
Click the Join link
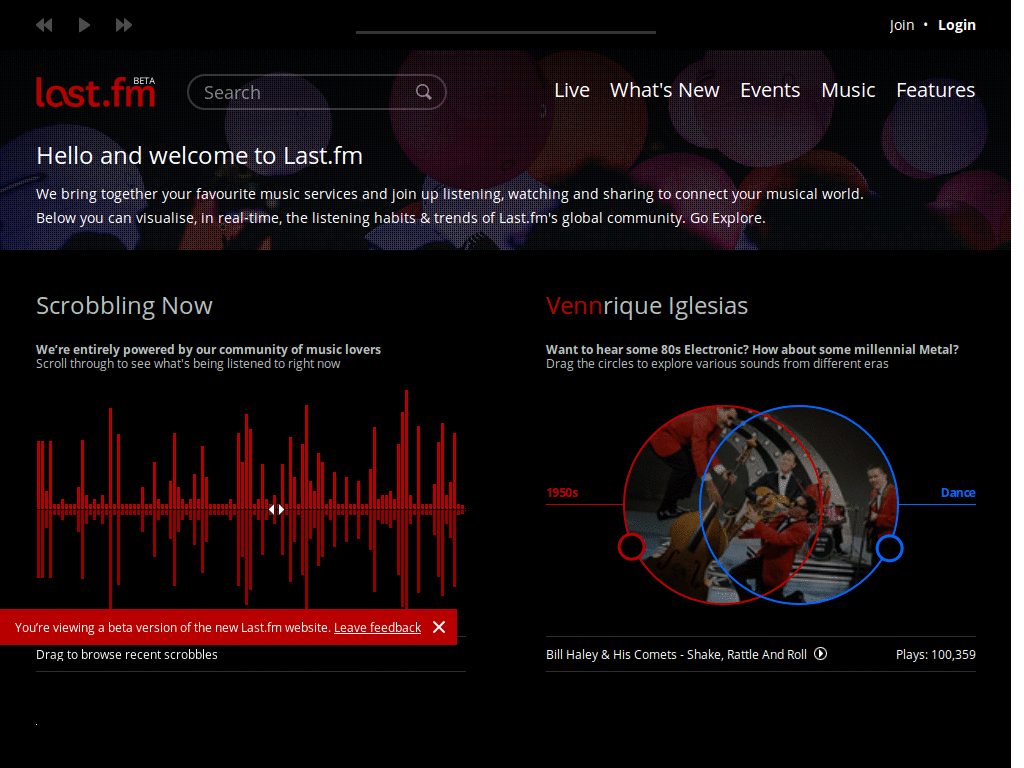901,24
